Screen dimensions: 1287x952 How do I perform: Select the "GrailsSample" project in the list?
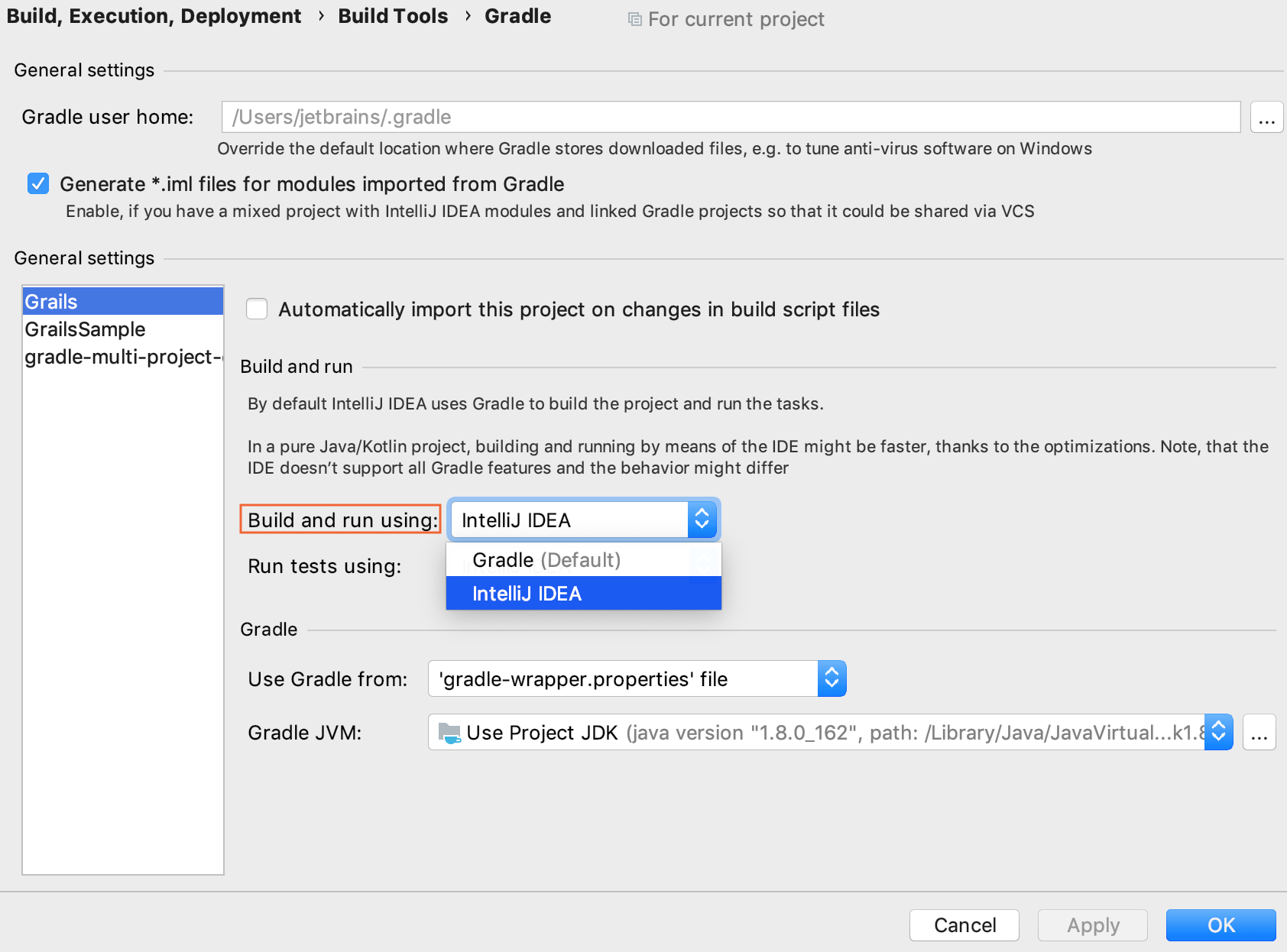coord(85,329)
